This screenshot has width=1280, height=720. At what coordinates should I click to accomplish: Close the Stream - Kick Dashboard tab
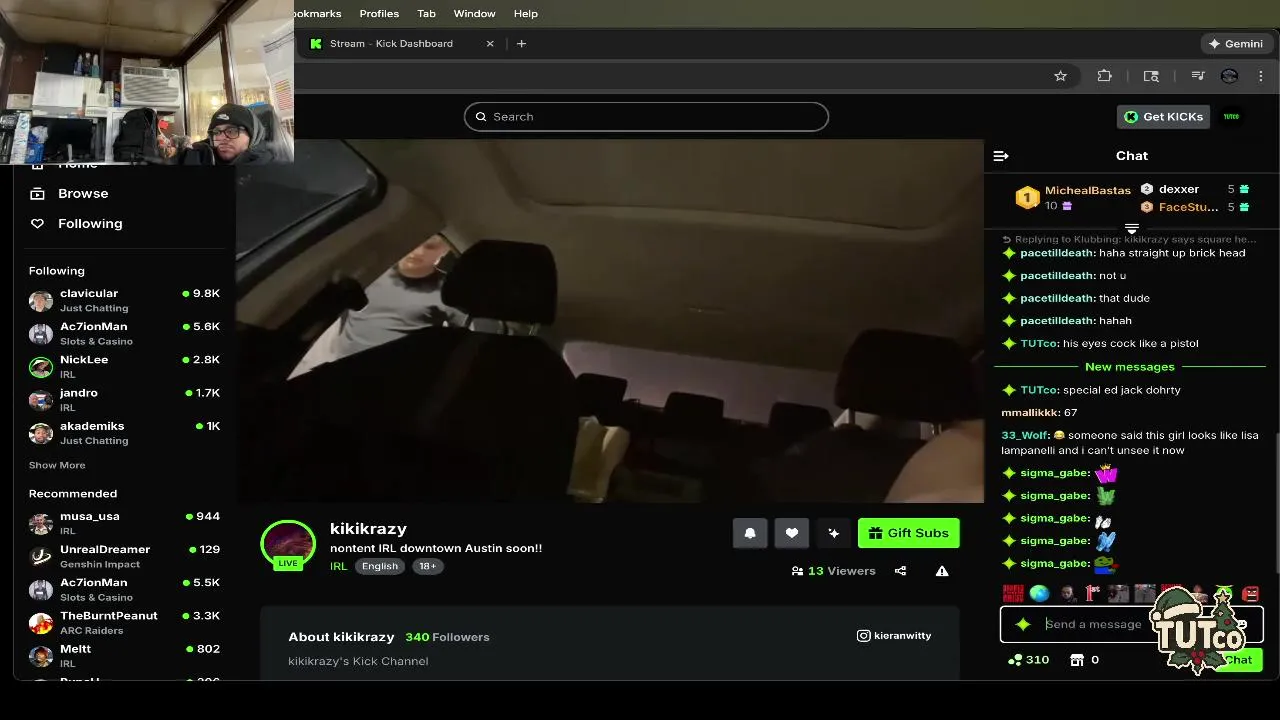[x=490, y=44]
